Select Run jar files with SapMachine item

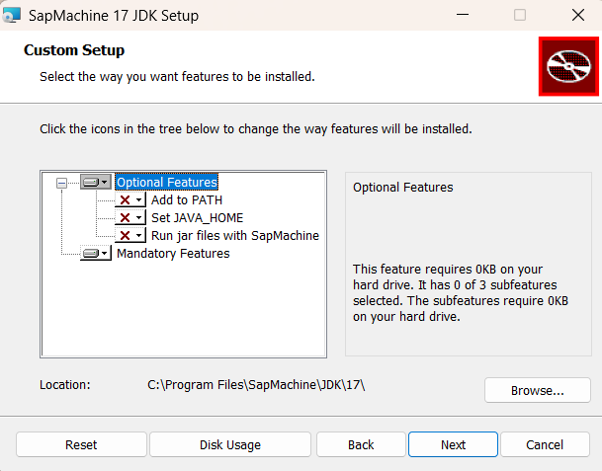[235, 236]
